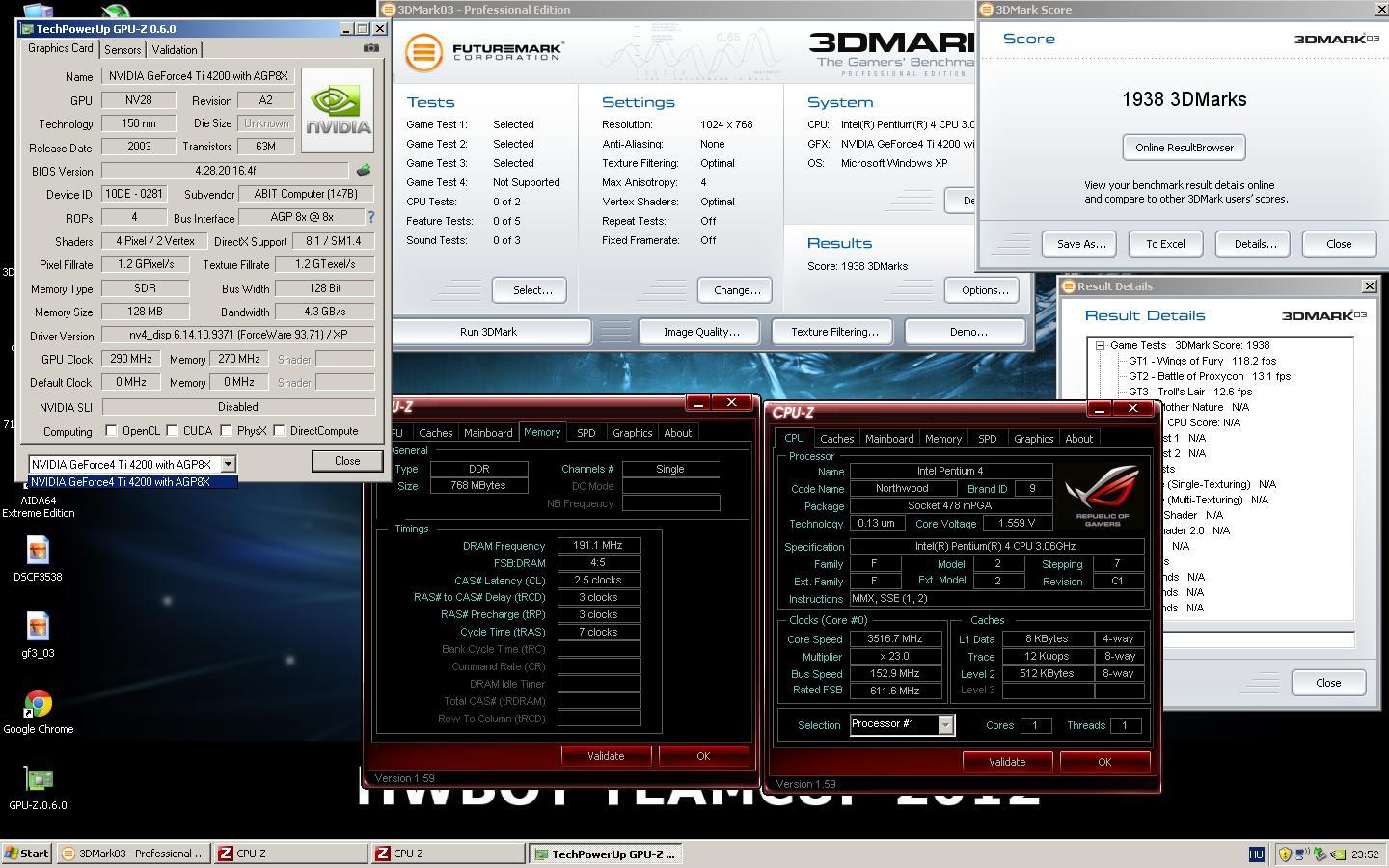Click Close button in GPU-Z window
This screenshot has height=868, width=1389.
click(347, 461)
